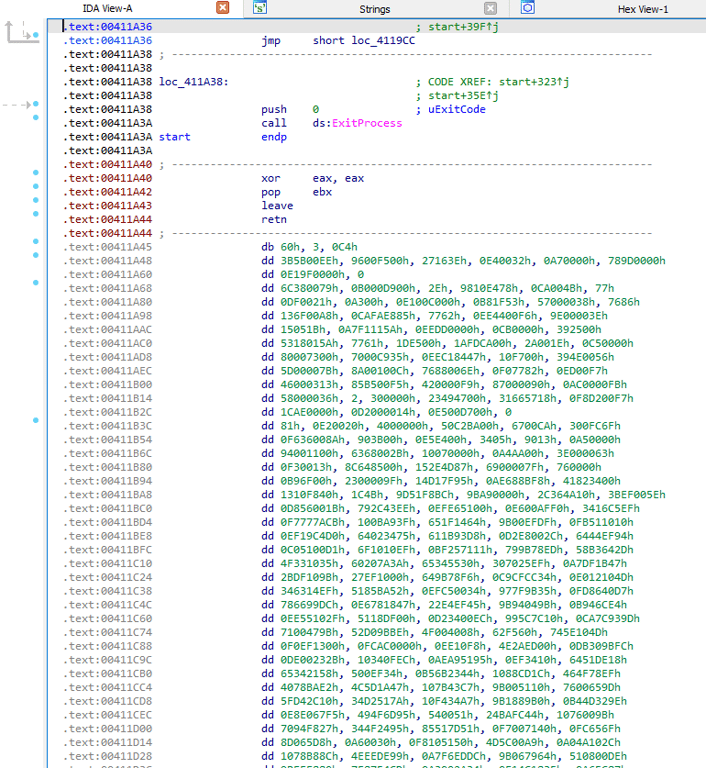Click the pop ebx line
This screenshot has width=706, height=768.
tap(296, 192)
